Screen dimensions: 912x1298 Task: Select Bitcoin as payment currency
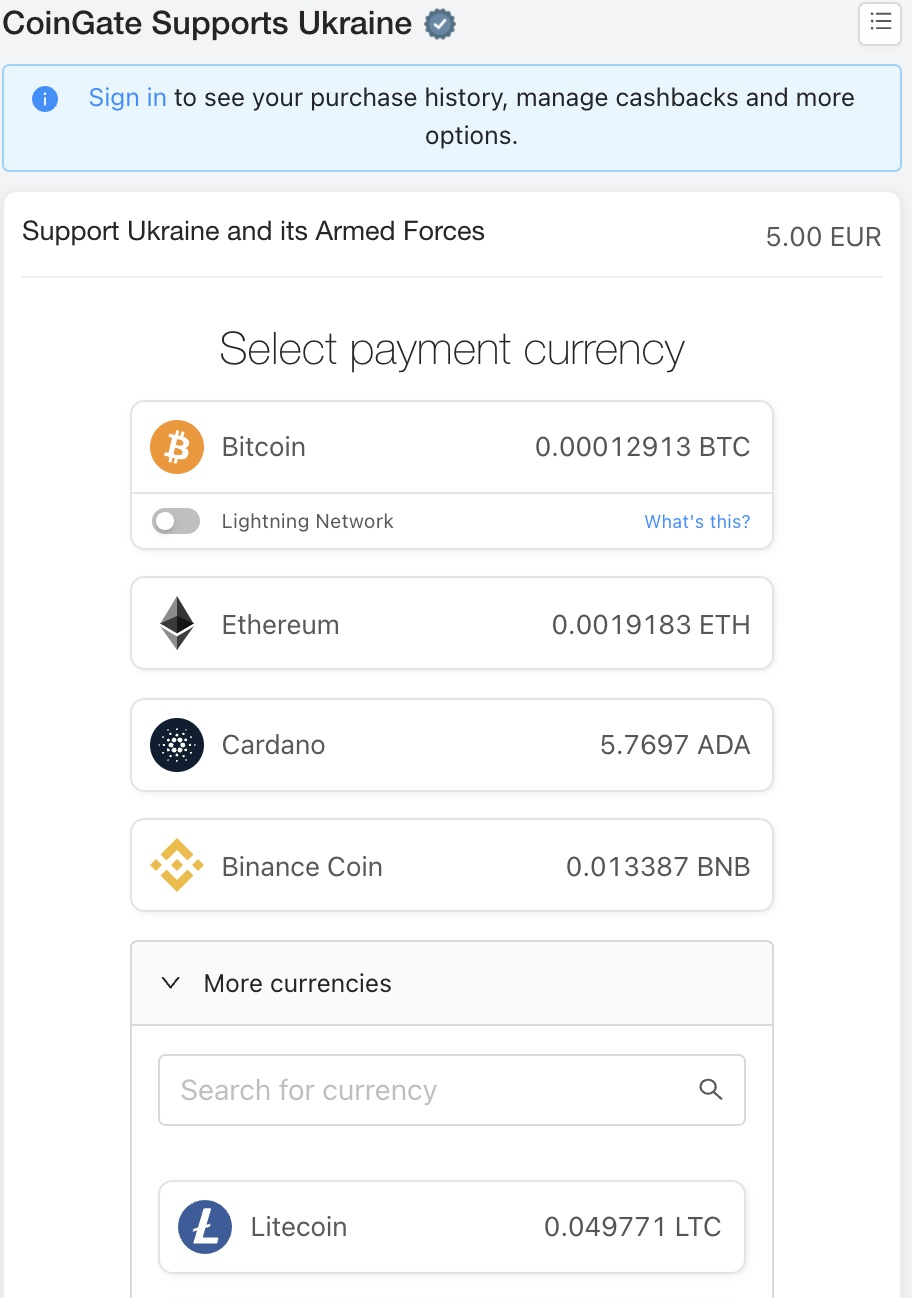452,447
